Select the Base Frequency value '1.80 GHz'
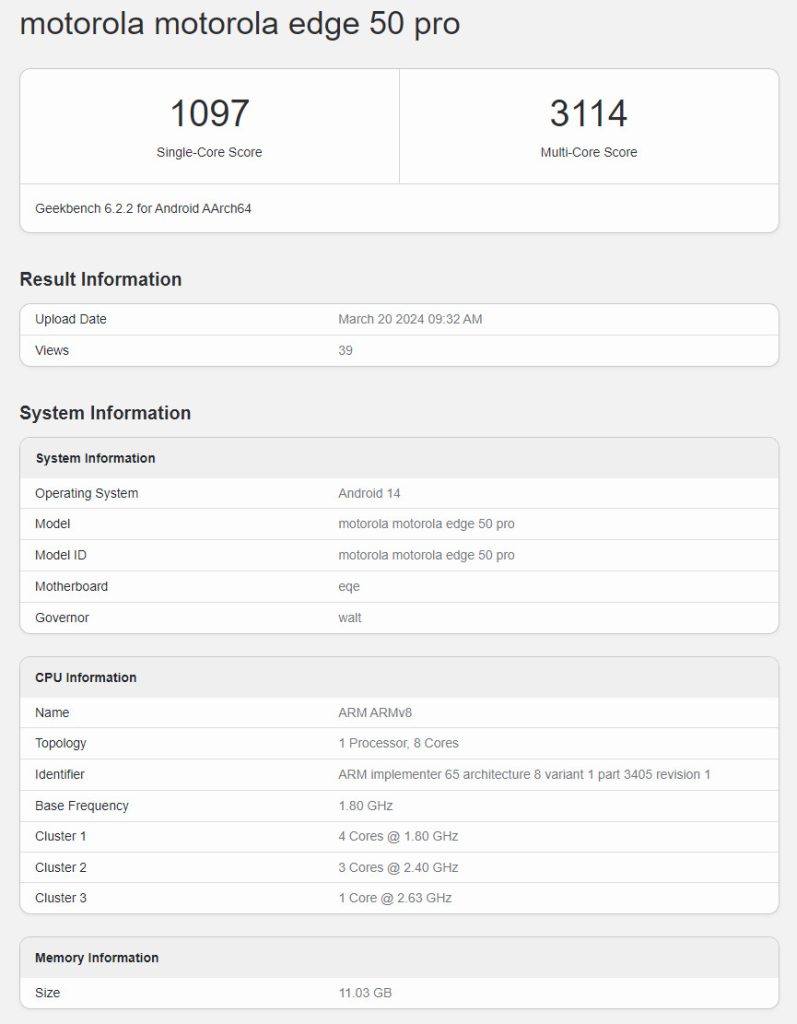Screen dimensions: 797x1024 click(365, 806)
